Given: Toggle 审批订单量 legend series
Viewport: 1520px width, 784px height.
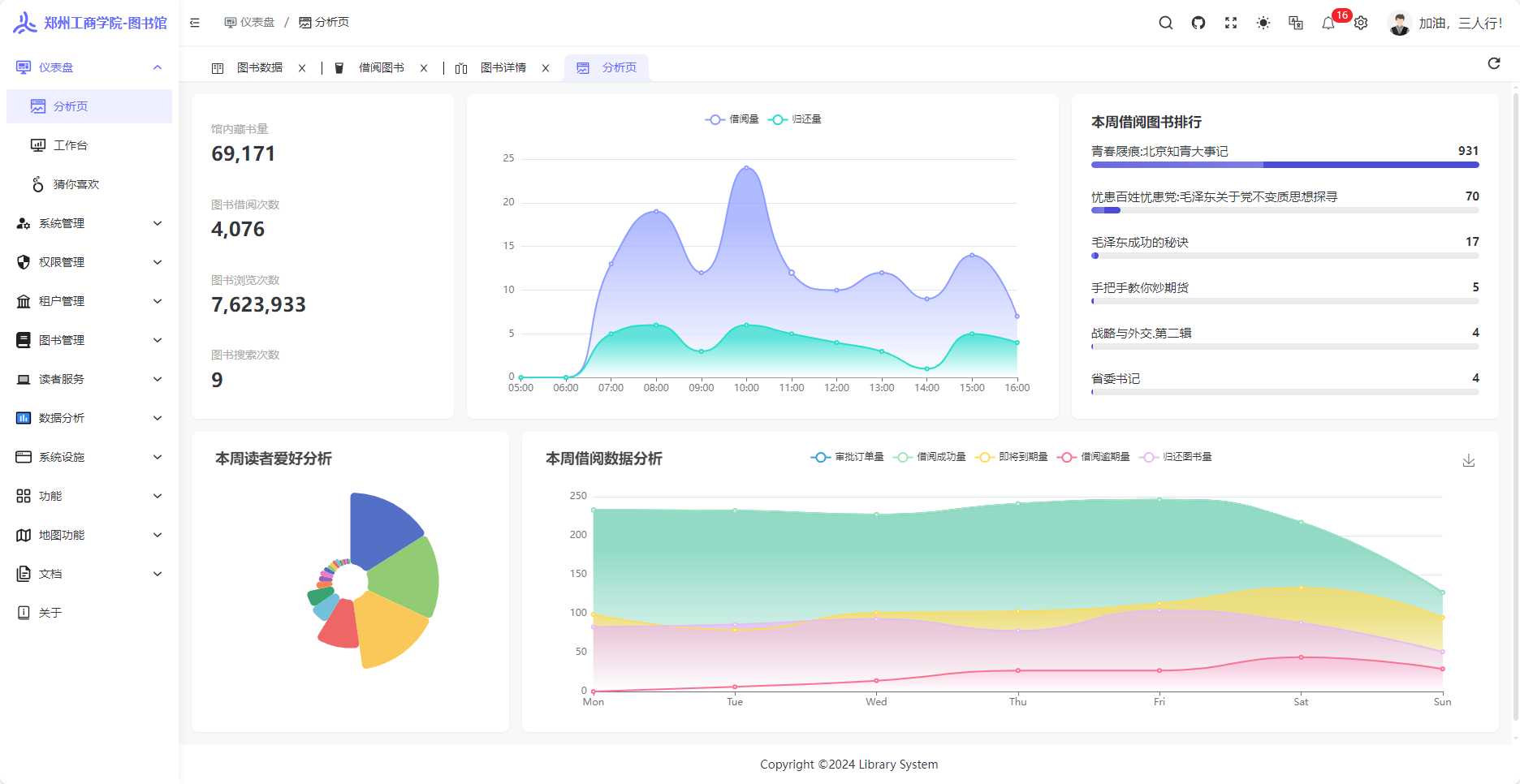Looking at the screenshot, I should click(x=848, y=457).
